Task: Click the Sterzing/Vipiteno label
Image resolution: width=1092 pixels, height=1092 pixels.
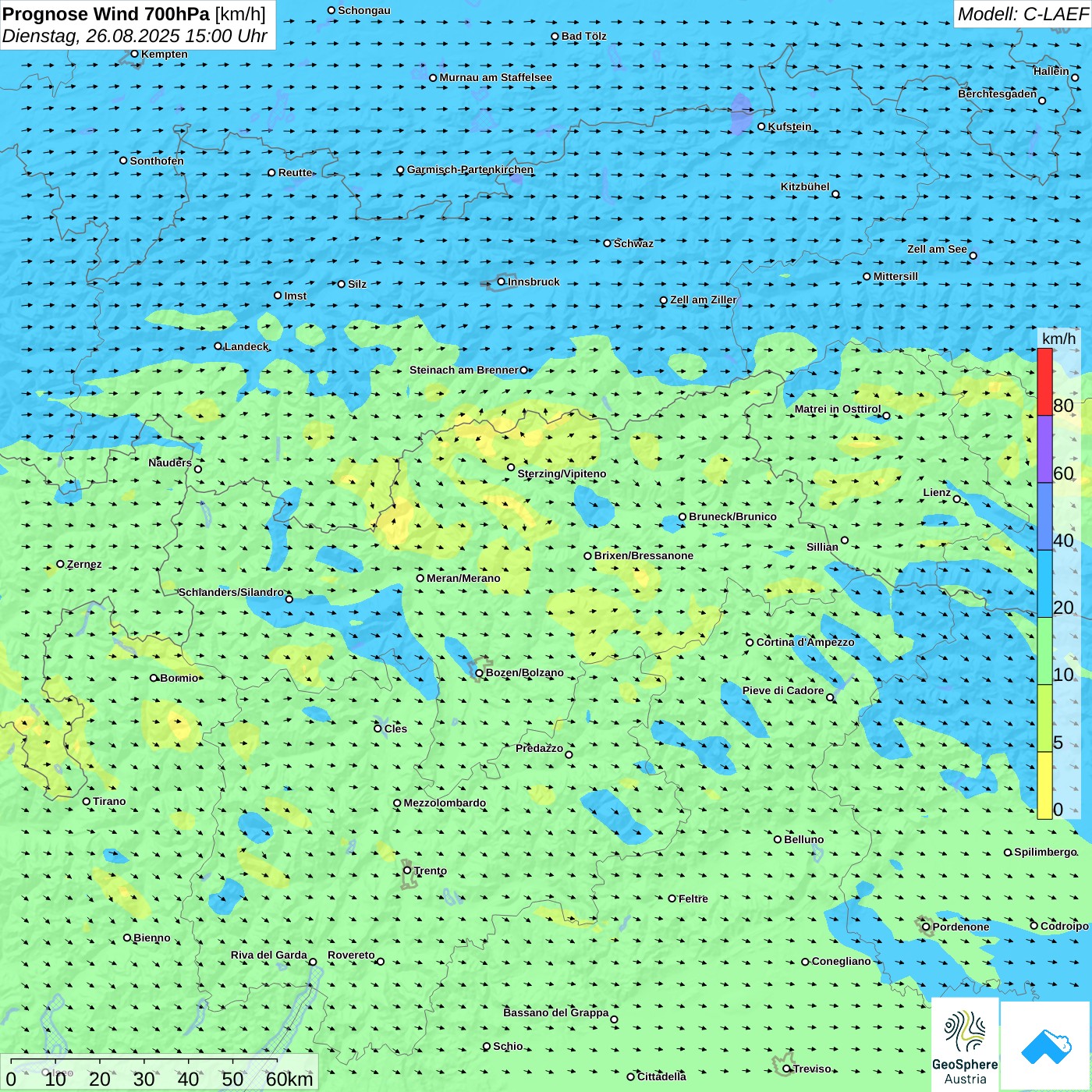Action: [562, 473]
